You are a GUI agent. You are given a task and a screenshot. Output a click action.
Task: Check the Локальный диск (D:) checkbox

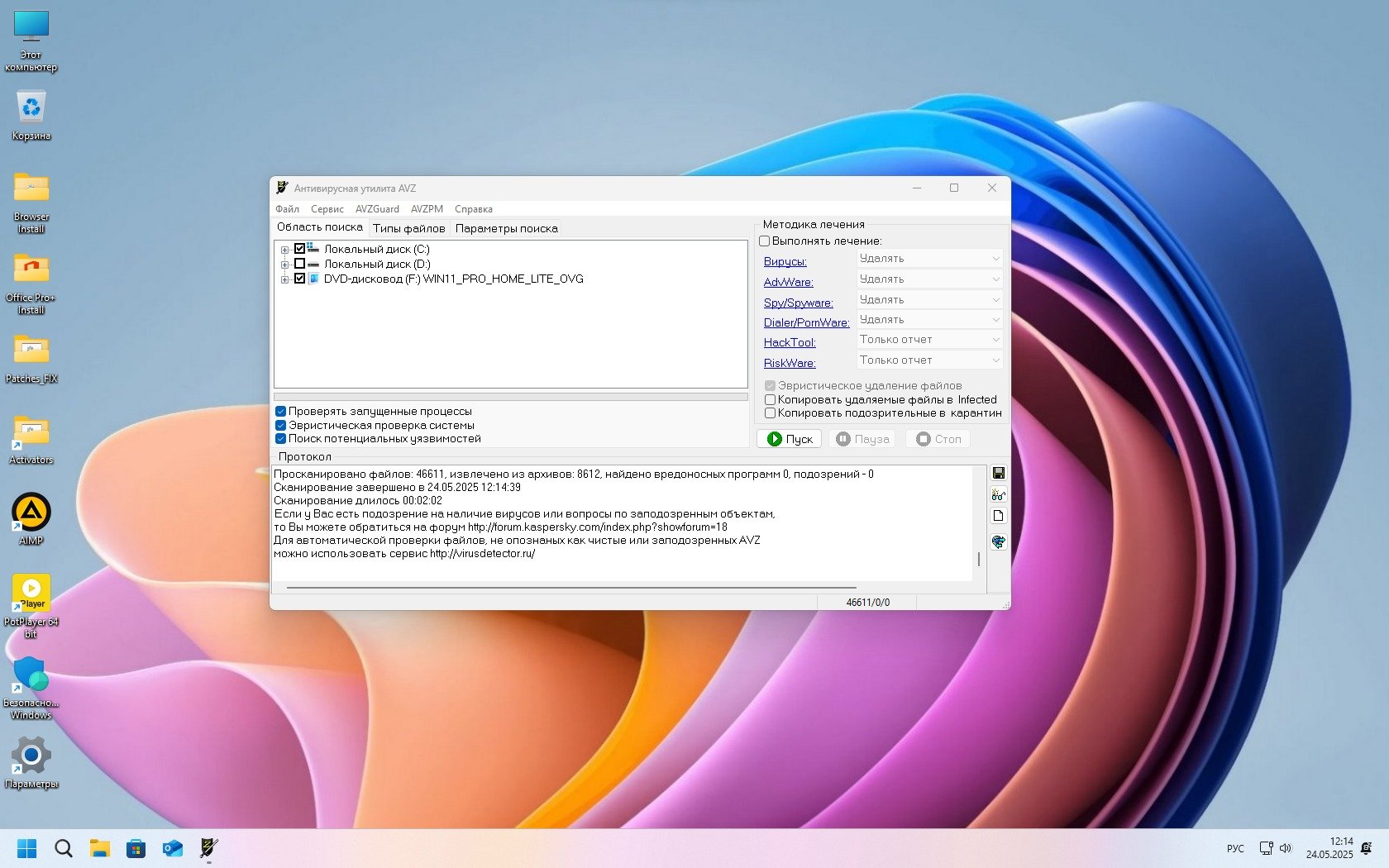tap(300, 264)
